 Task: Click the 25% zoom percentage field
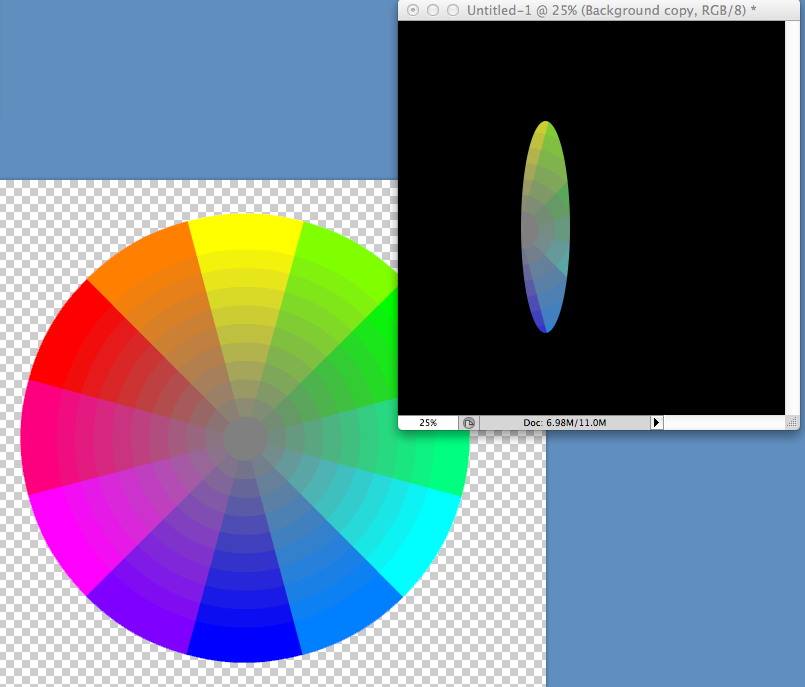point(428,422)
